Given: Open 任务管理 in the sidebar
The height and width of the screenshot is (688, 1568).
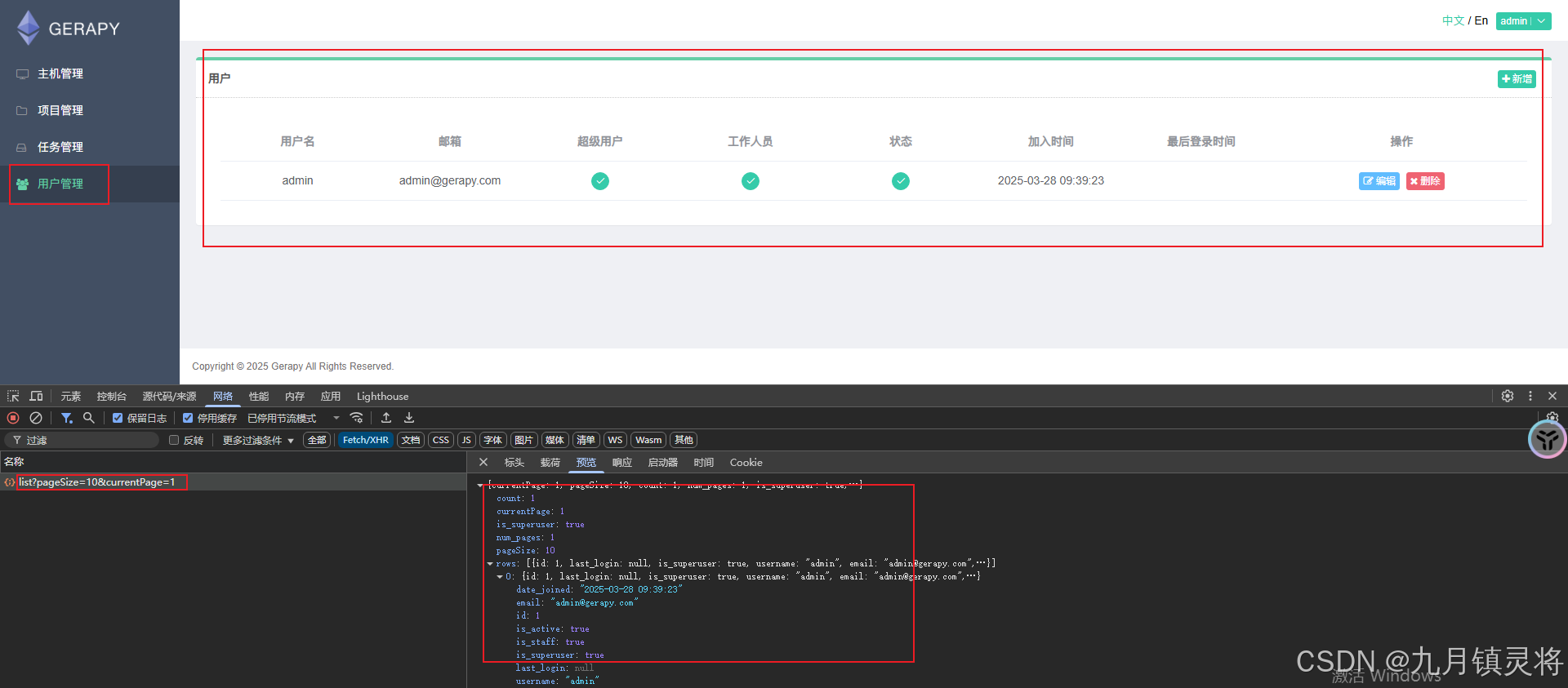Looking at the screenshot, I should [x=60, y=147].
